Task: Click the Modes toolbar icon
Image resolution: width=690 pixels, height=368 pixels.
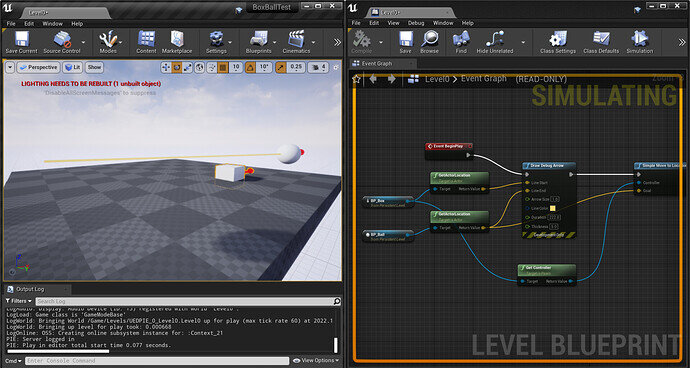Action: coord(108,42)
